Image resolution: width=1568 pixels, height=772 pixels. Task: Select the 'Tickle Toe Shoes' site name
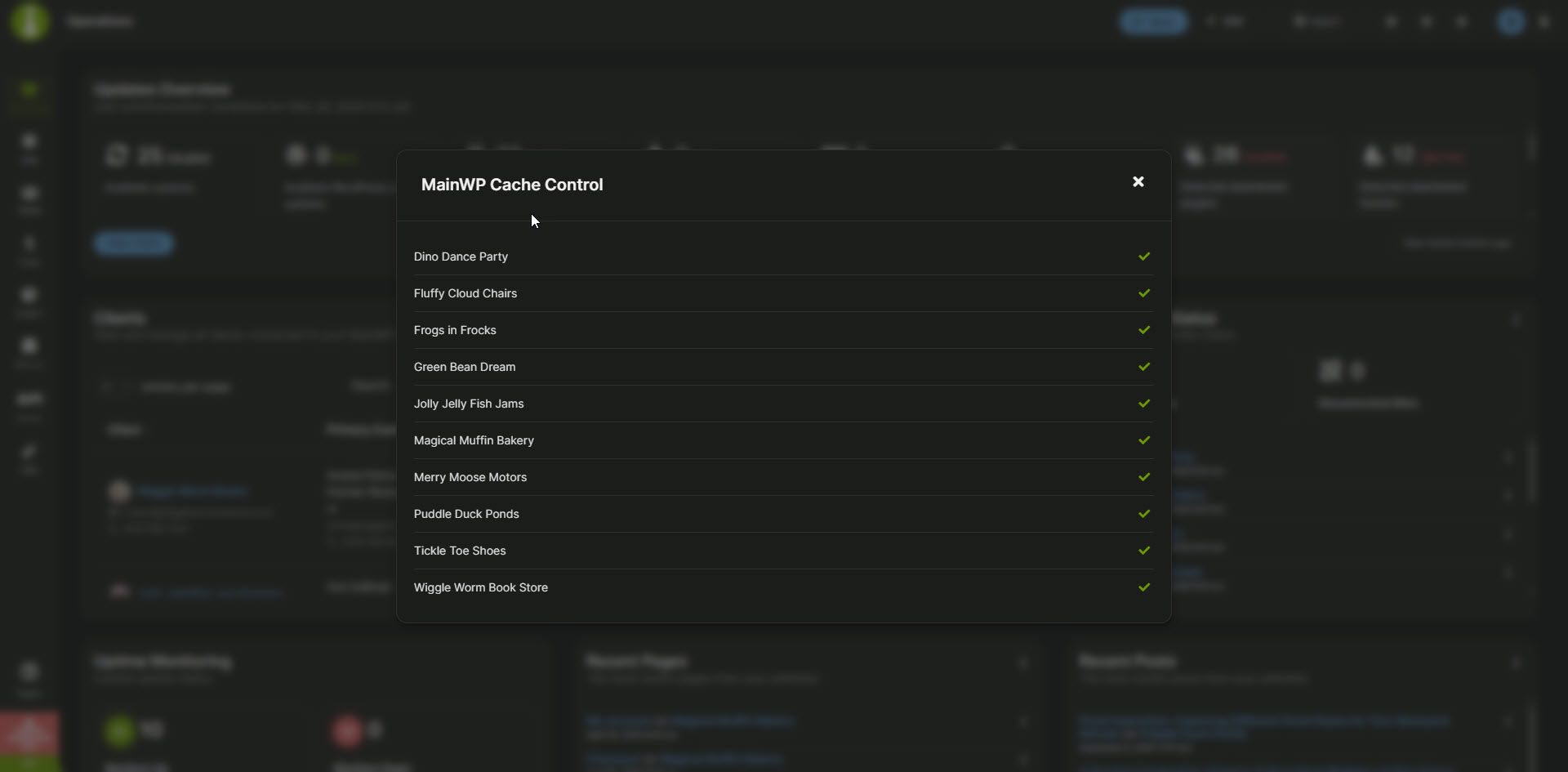click(460, 551)
